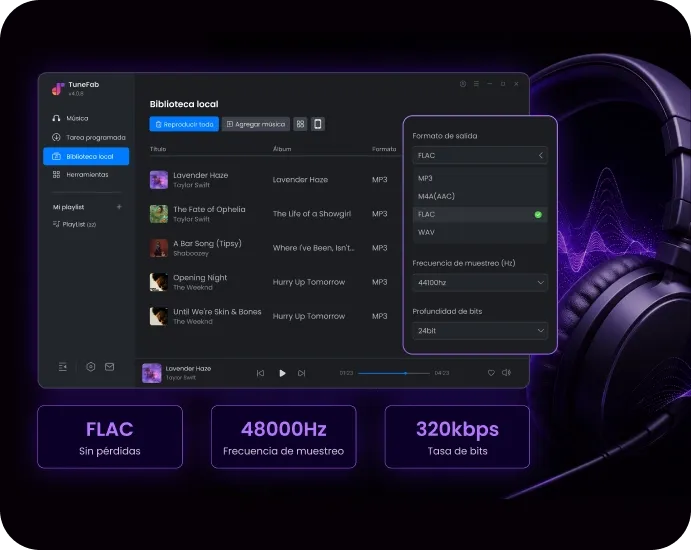The height and width of the screenshot is (550, 691).
Task: Open Herramientas in the sidebar
Action: 81,175
